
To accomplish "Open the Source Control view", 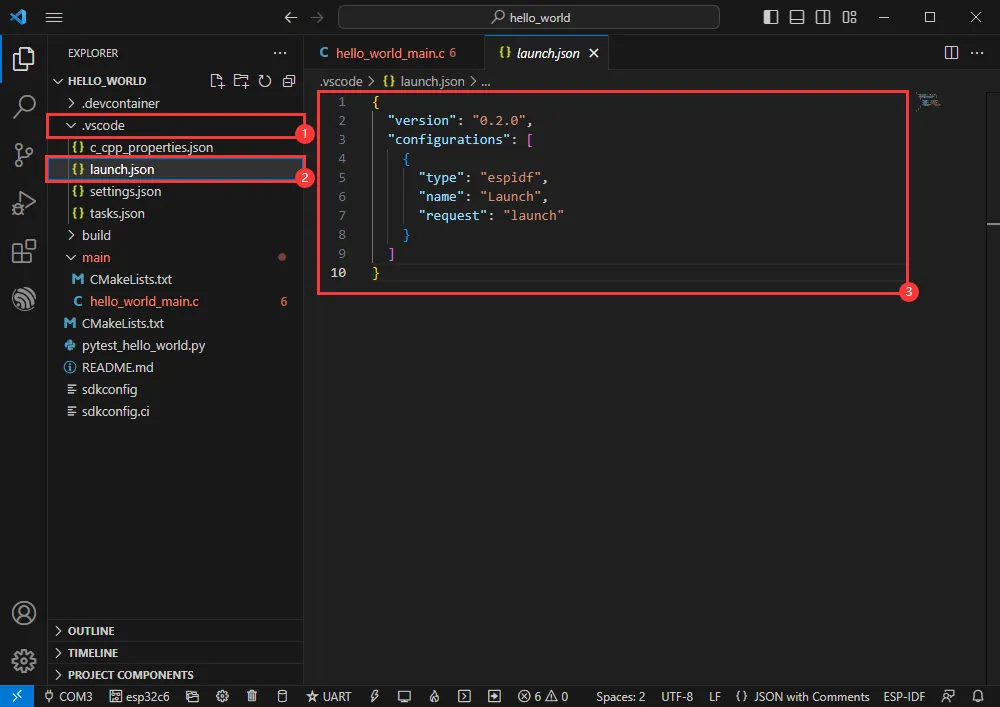I will point(23,155).
